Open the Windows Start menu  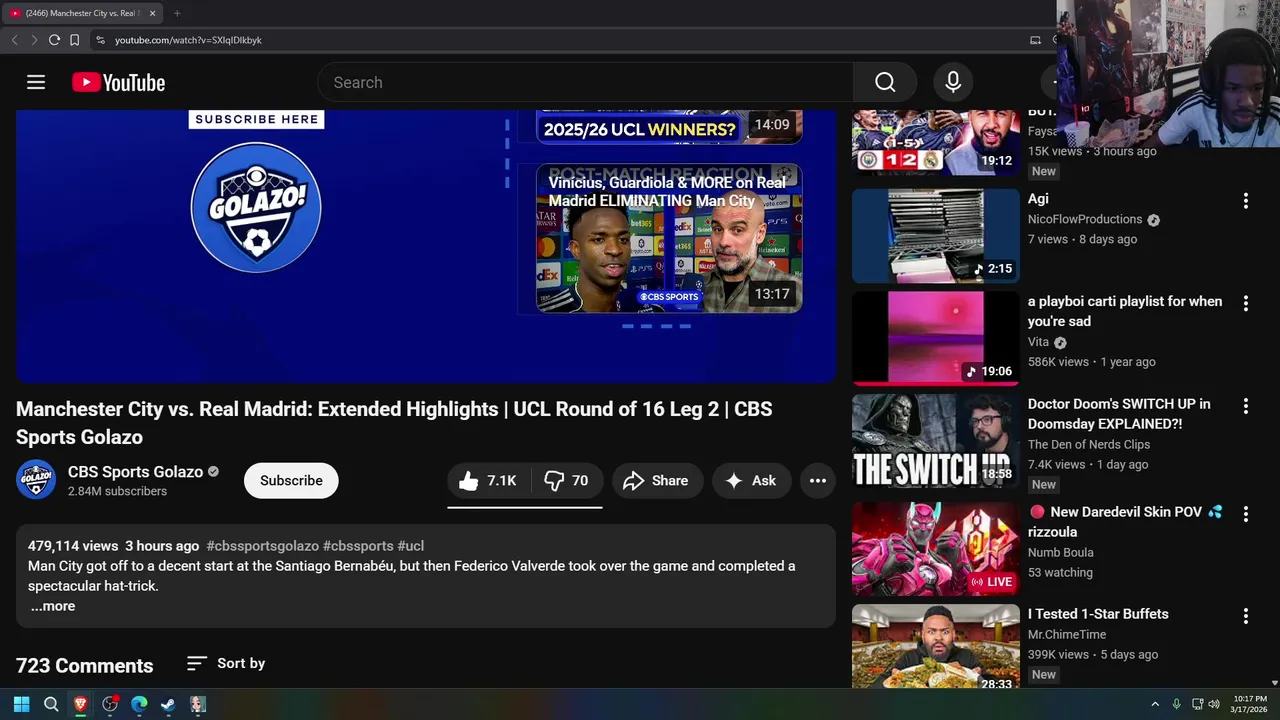click(x=22, y=704)
